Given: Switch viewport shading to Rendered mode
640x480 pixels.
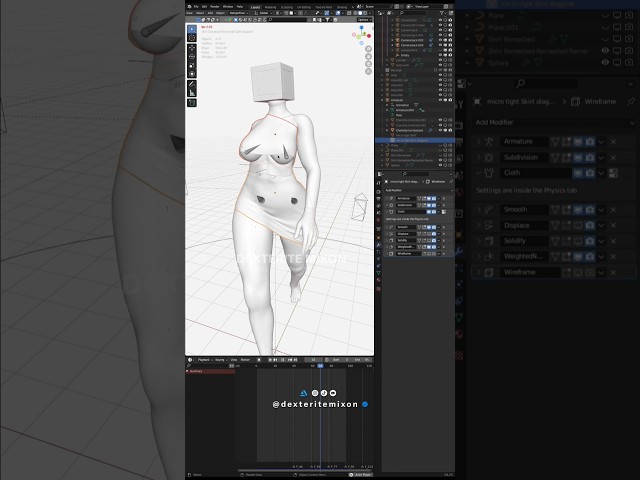Looking at the screenshot, I should pos(365,13).
